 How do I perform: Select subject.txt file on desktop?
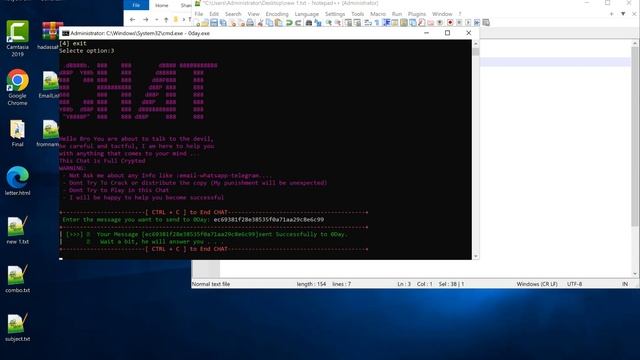[18, 327]
